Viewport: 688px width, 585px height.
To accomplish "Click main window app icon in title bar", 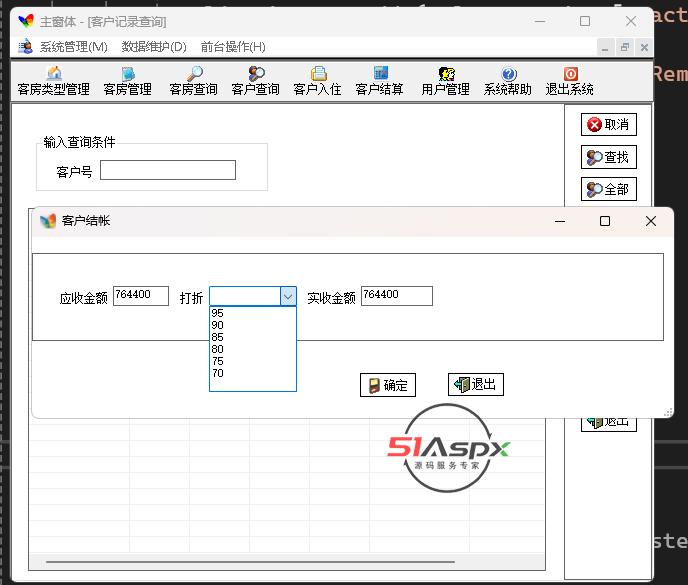I will (x=26, y=21).
